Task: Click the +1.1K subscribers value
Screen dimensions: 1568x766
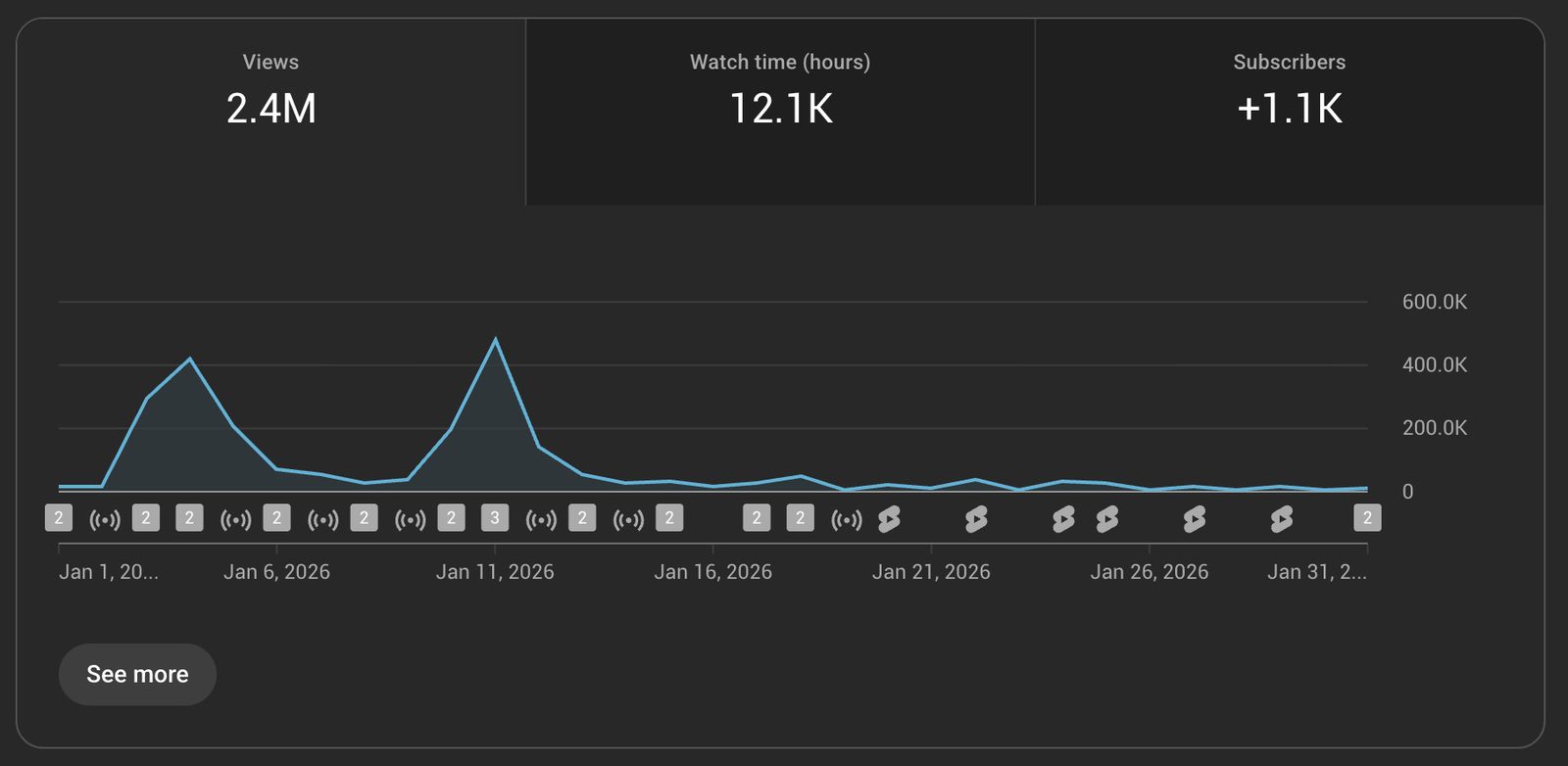Action: click(1290, 109)
